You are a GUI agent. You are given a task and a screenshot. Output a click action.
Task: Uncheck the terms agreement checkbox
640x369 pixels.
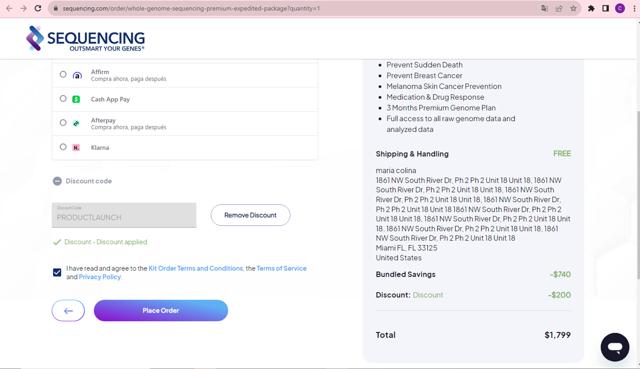click(57, 272)
